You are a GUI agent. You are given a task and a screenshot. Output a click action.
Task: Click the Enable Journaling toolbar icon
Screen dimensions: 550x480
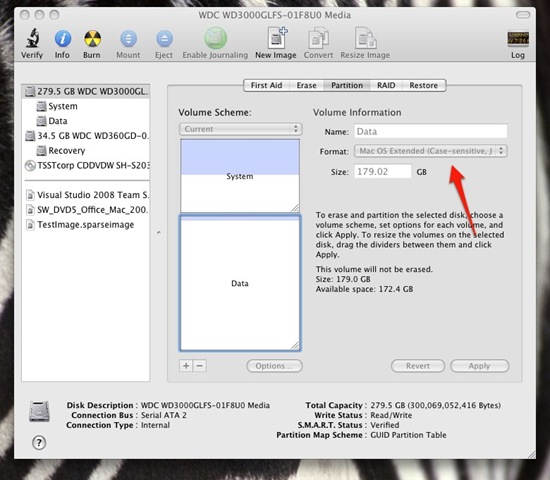tap(215, 38)
